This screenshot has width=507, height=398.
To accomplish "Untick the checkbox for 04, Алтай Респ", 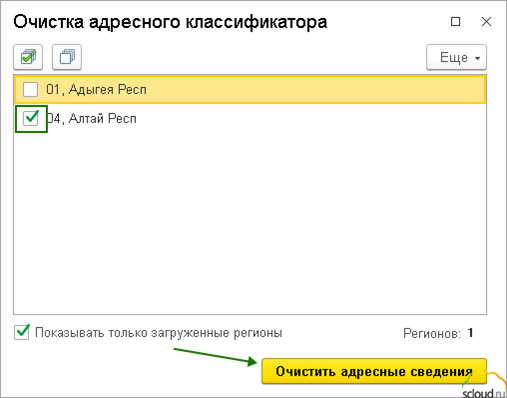I will click(x=31, y=118).
